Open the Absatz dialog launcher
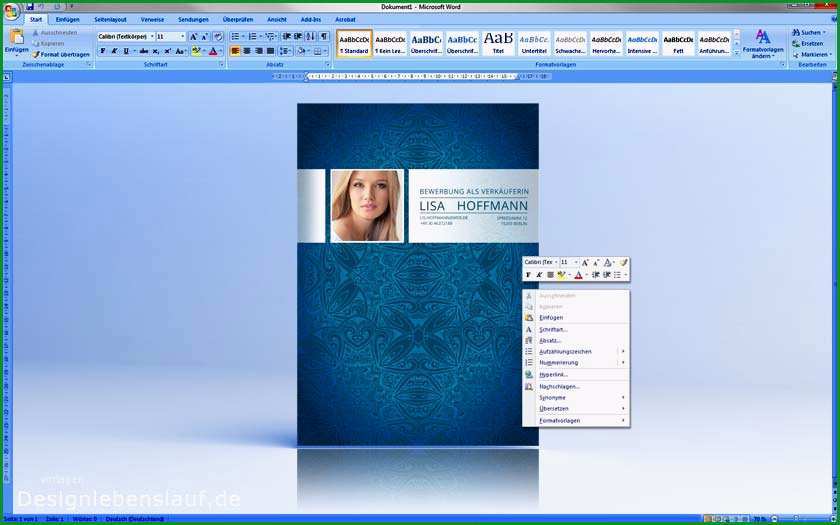Image resolution: width=840 pixels, height=525 pixels. click(327, 65)
